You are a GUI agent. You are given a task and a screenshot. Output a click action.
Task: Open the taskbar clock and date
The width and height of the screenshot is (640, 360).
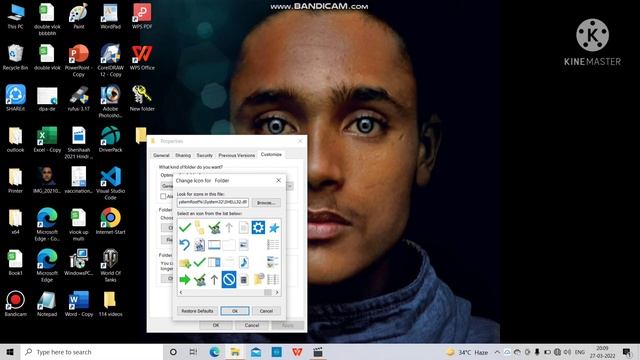[602, 352]
